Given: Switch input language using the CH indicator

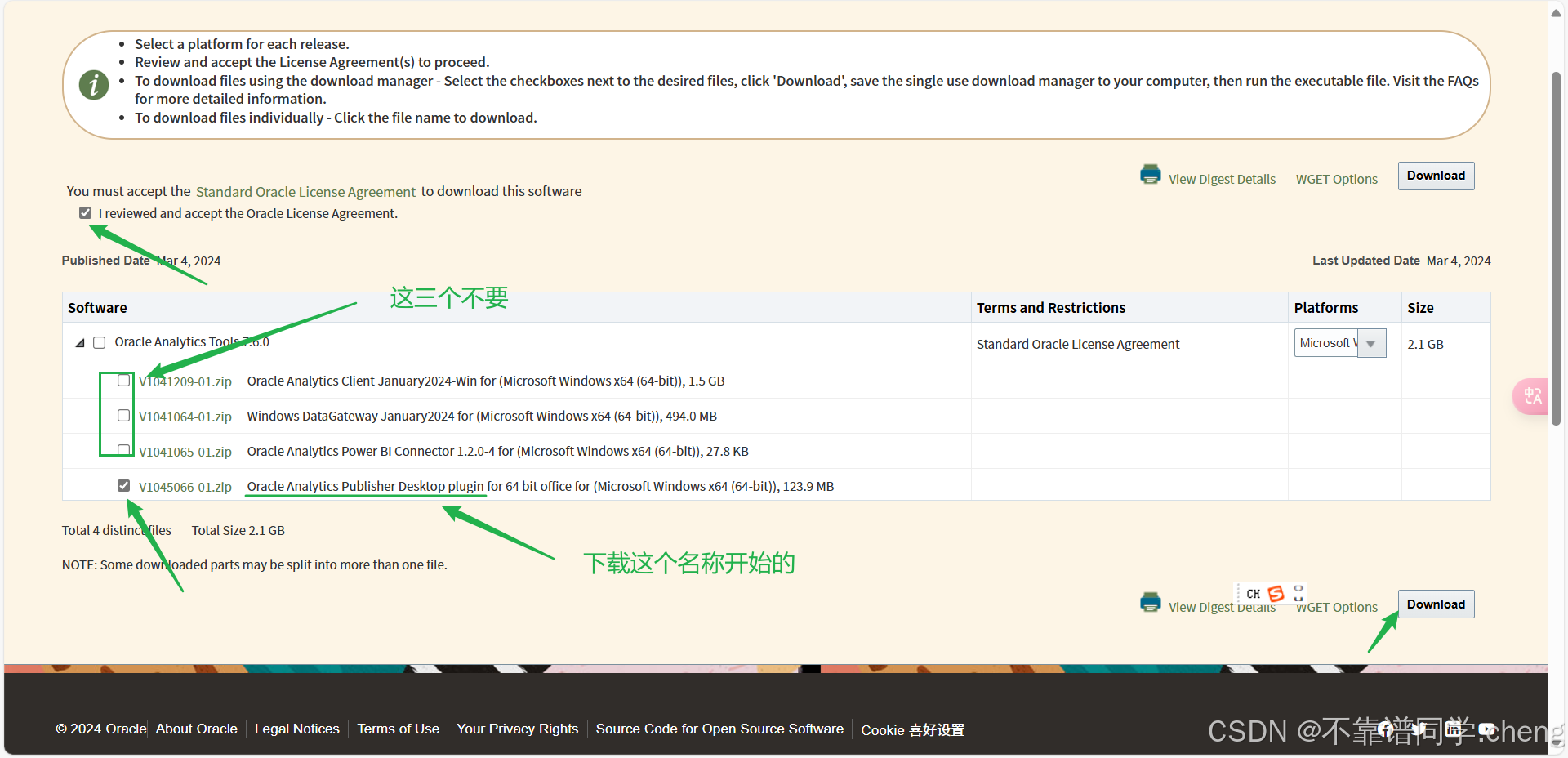Looking at the screenshot, I should pos(1253,594).
